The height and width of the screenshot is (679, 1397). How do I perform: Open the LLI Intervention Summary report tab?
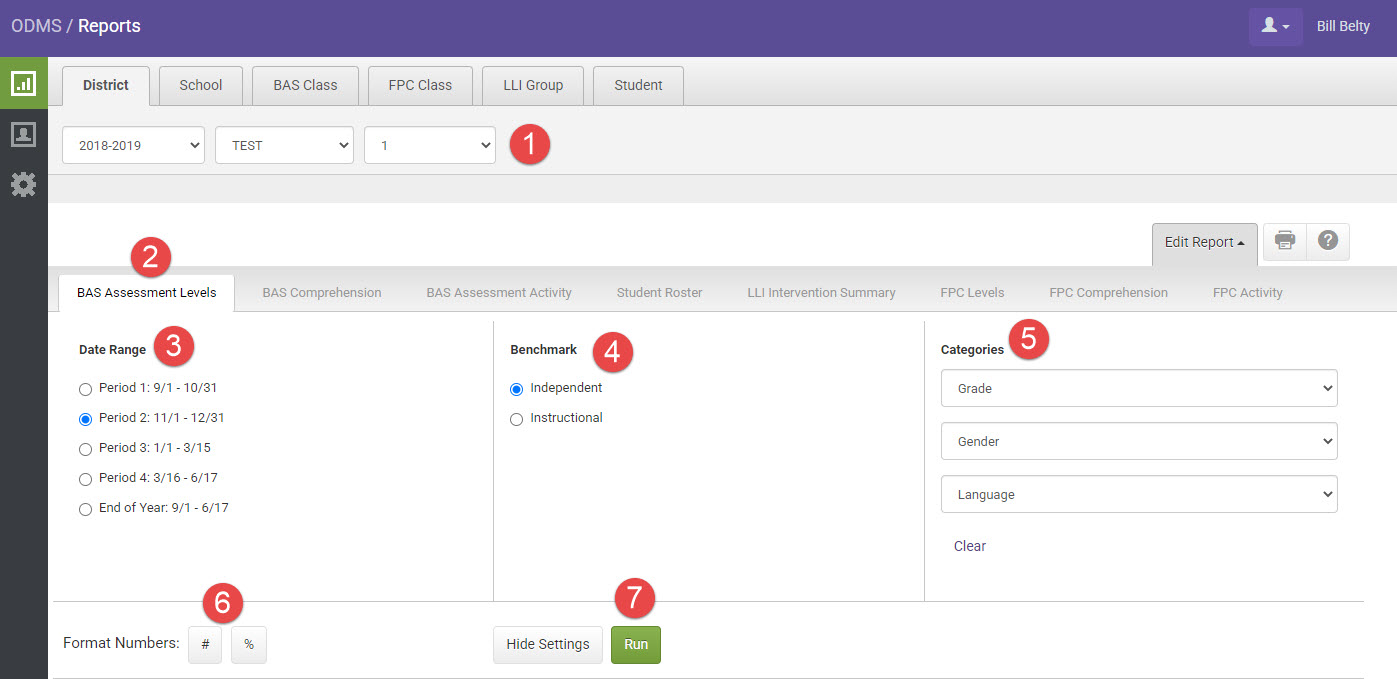[821, 292]
